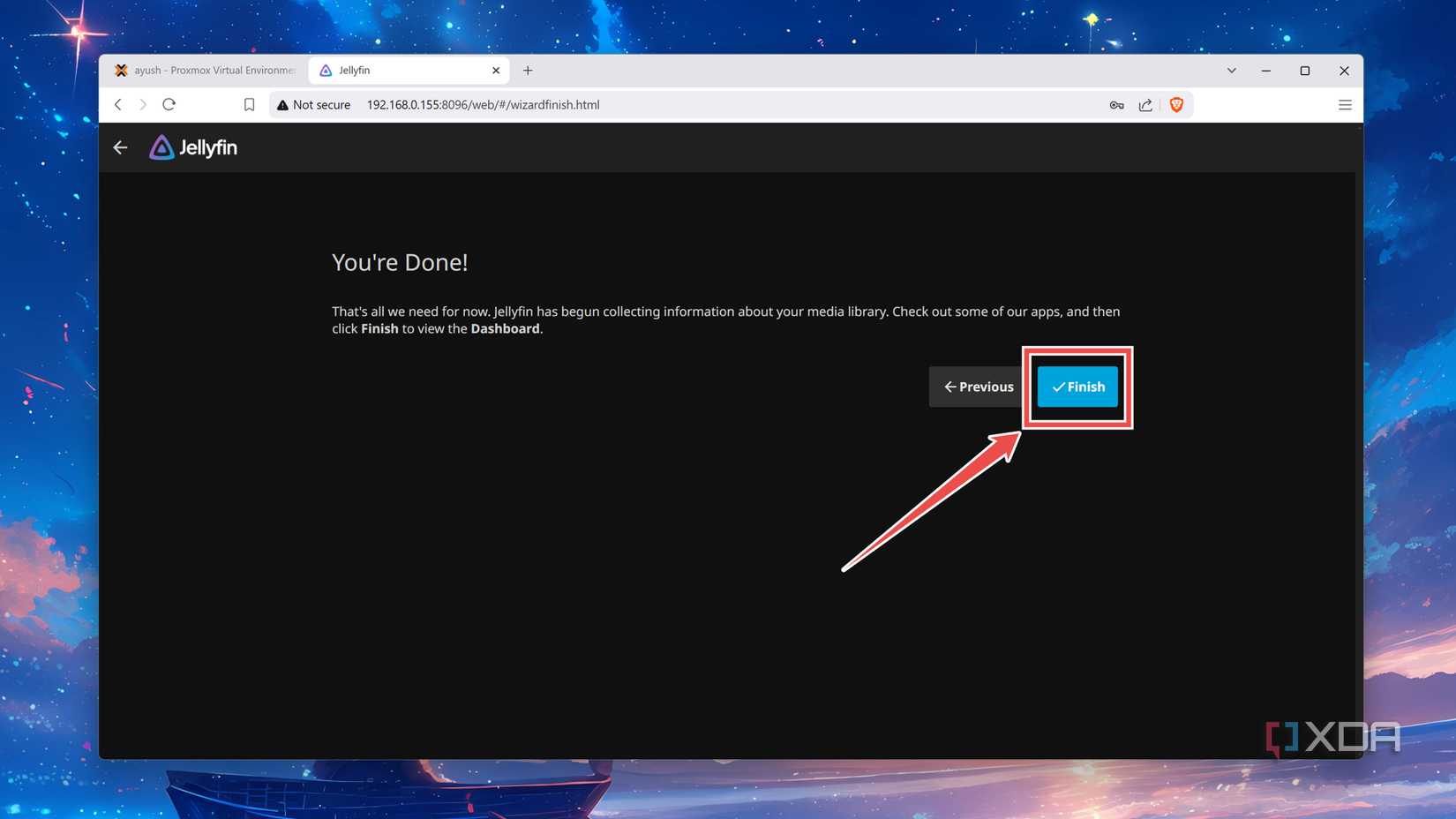Open a new browser tab
The image size is (1456, 819).
point(528,70)
